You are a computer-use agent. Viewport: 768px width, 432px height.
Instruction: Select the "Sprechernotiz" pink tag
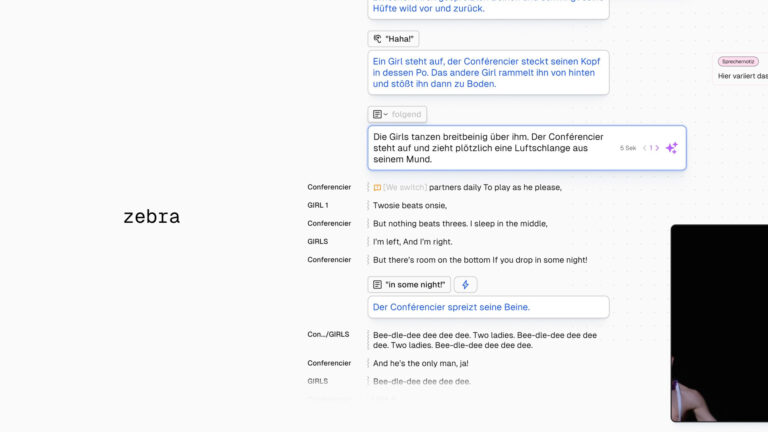pos(738,61)
